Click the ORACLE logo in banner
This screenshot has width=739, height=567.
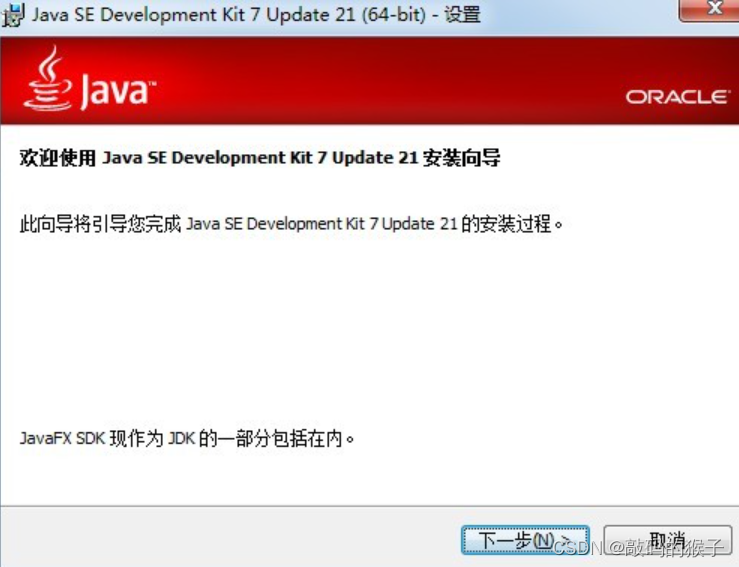pos(677,97)
